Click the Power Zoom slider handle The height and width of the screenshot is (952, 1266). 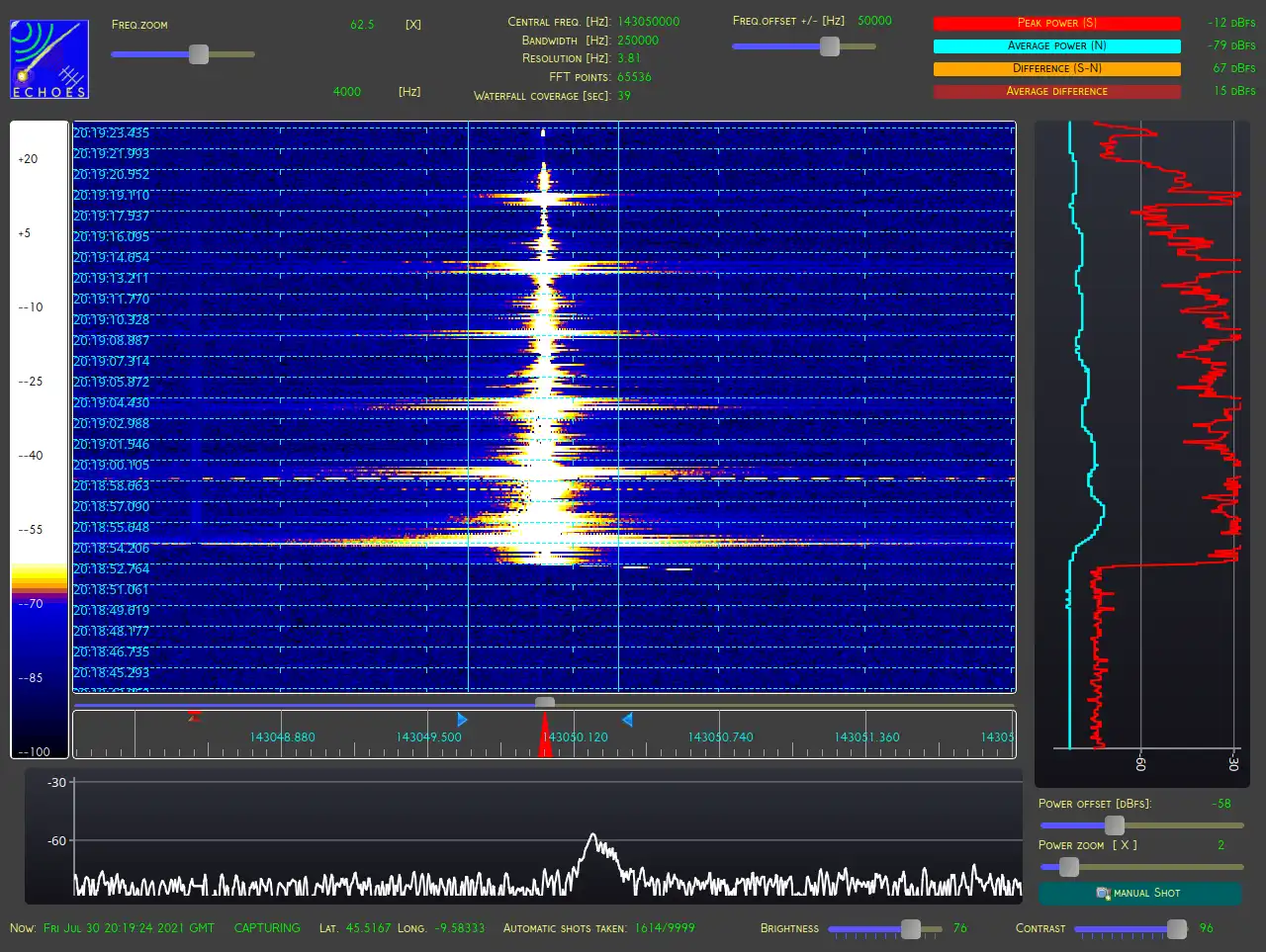coord(1069,867)
